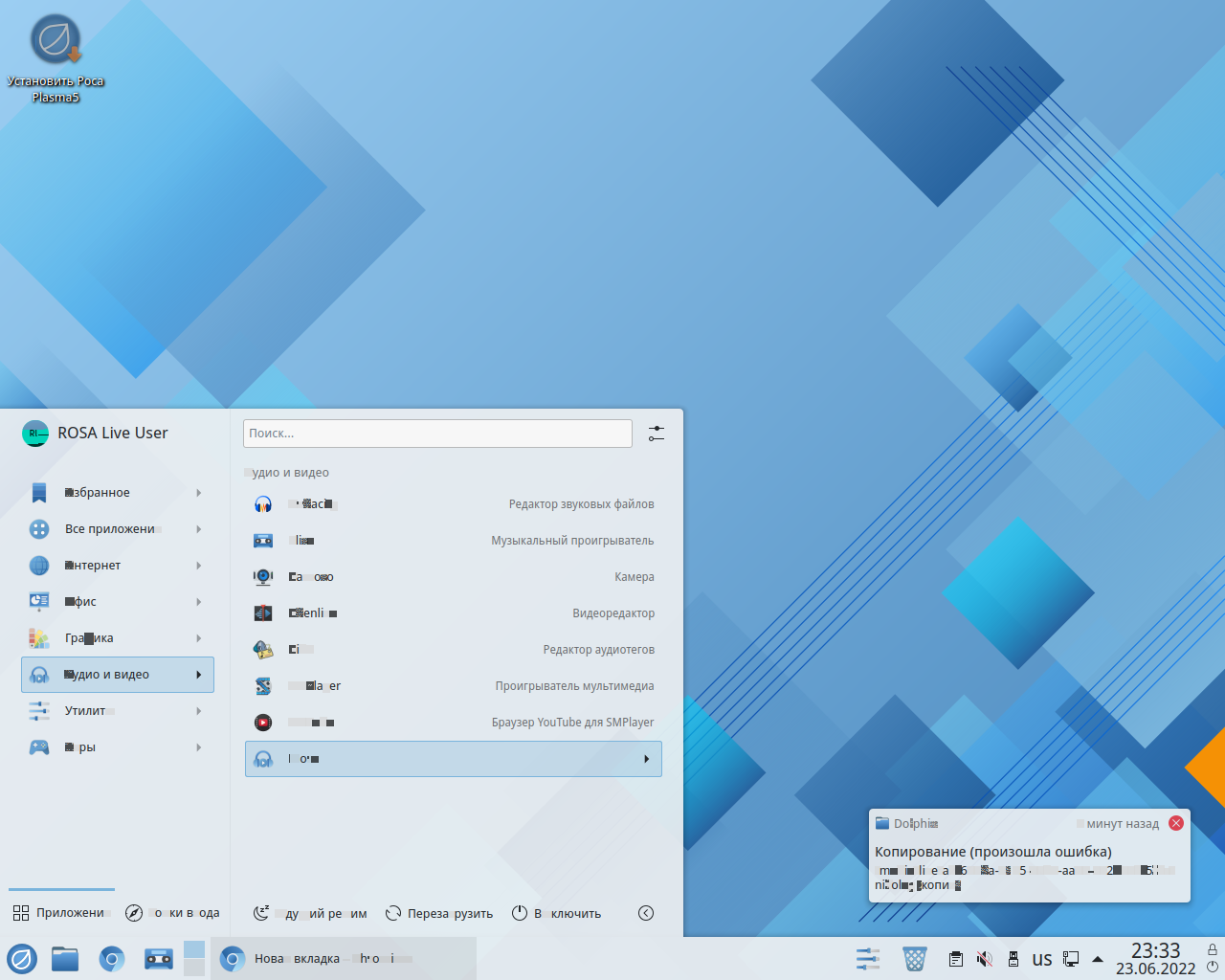Viewport: 1225px width, 980px height.
Task: Click the Dolphin file manager taskbar icon
Action: (65, 958)
